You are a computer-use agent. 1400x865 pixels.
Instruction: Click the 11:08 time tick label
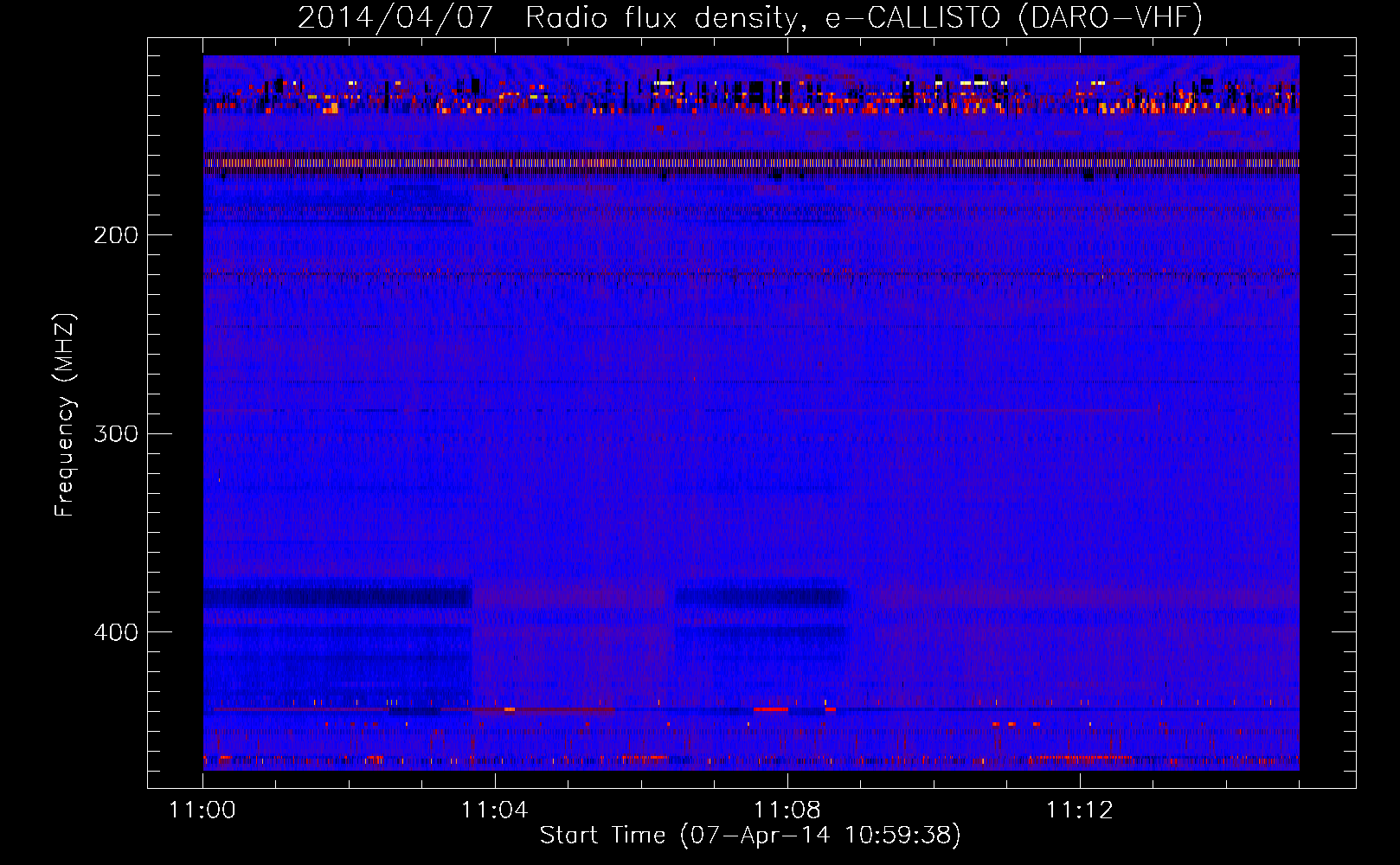pos(787,811)
